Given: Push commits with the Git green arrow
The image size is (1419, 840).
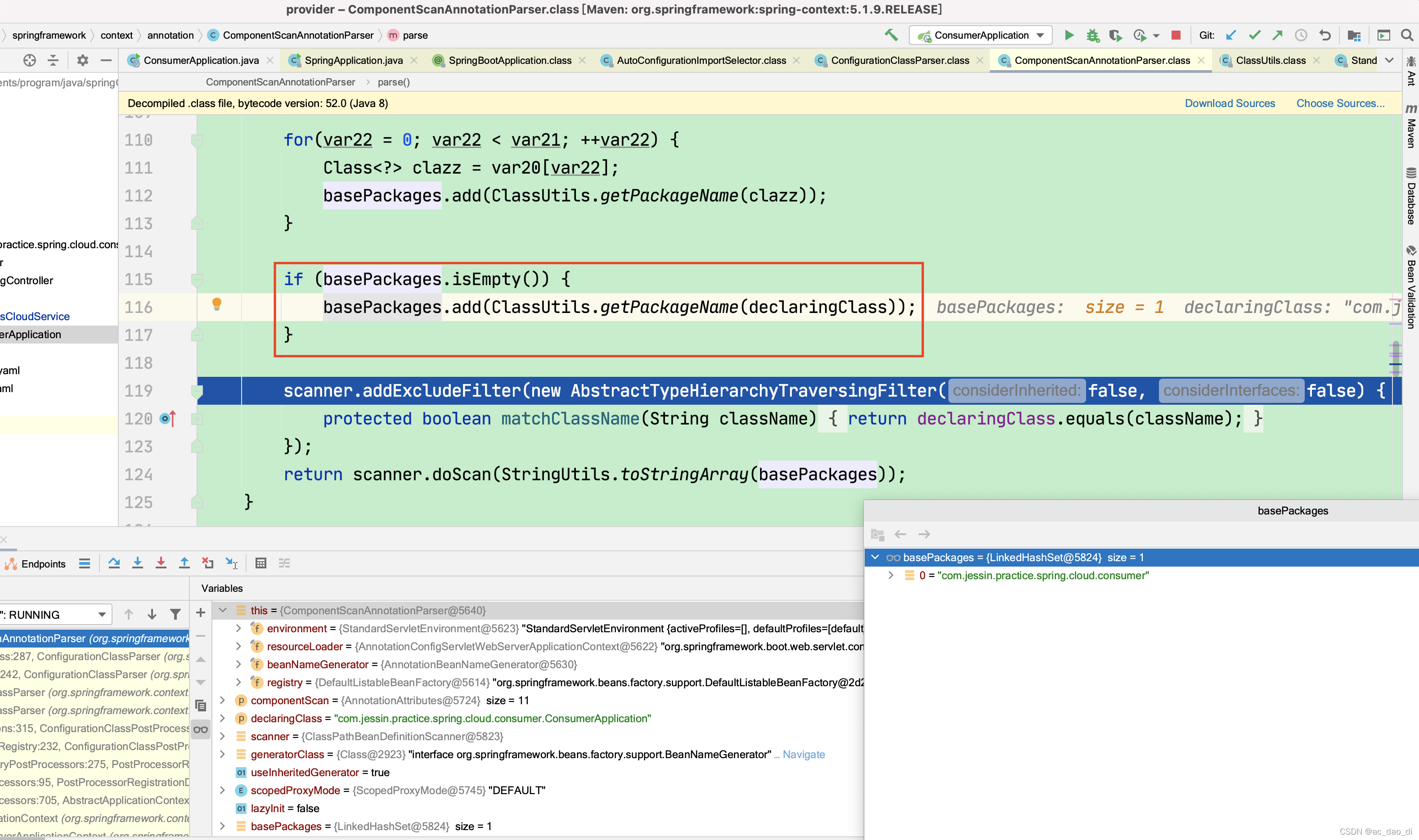Looking at the screenshot, I should pyautogui.click(x=1277, y=35).
